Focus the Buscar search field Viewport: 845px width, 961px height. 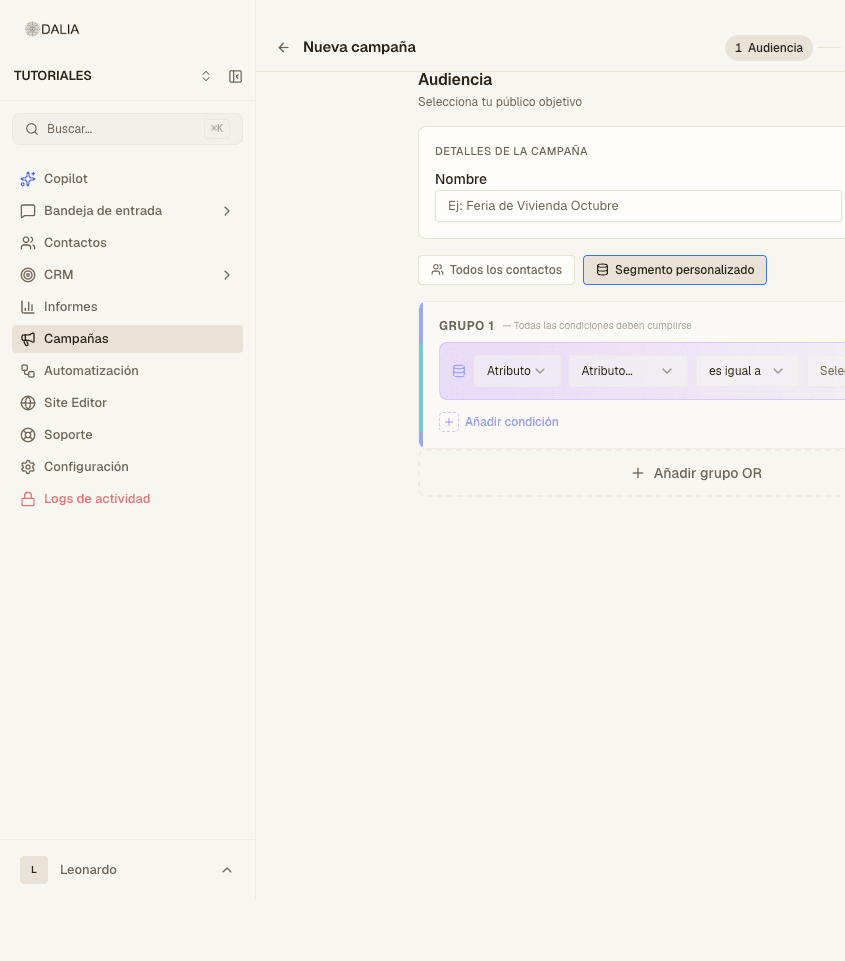coord(127,129)
